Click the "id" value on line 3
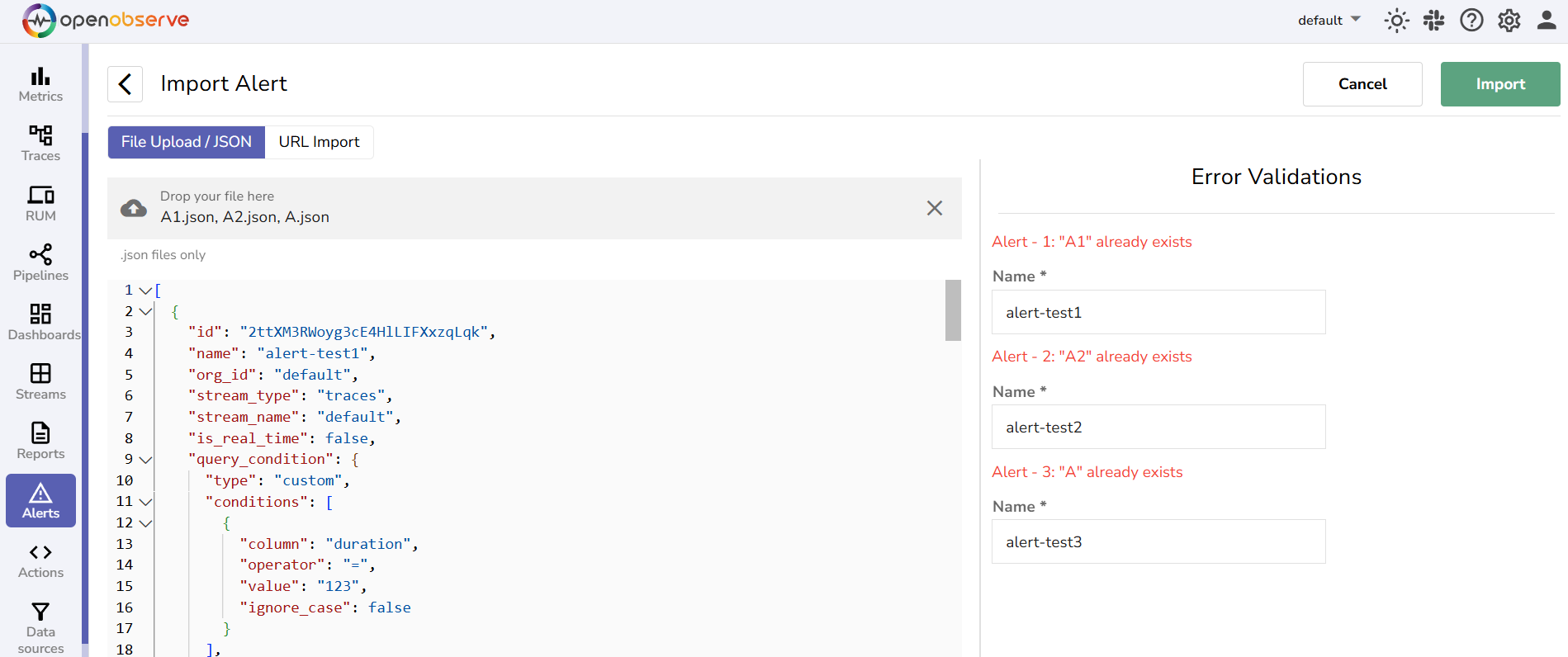This screenshot has width=1568, height=657. 363,332
